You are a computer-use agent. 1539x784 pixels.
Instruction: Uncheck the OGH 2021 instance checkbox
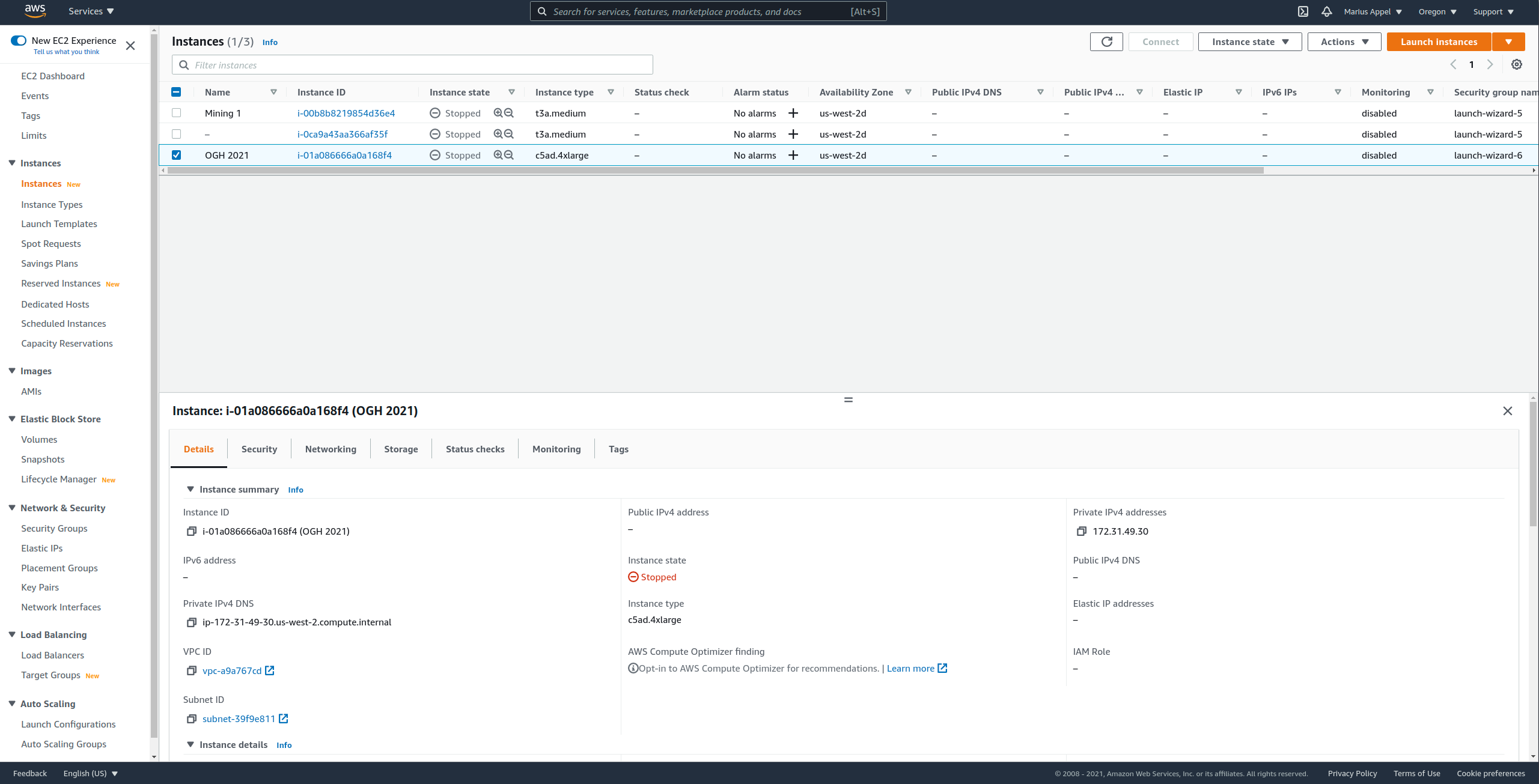click(176, 155)
